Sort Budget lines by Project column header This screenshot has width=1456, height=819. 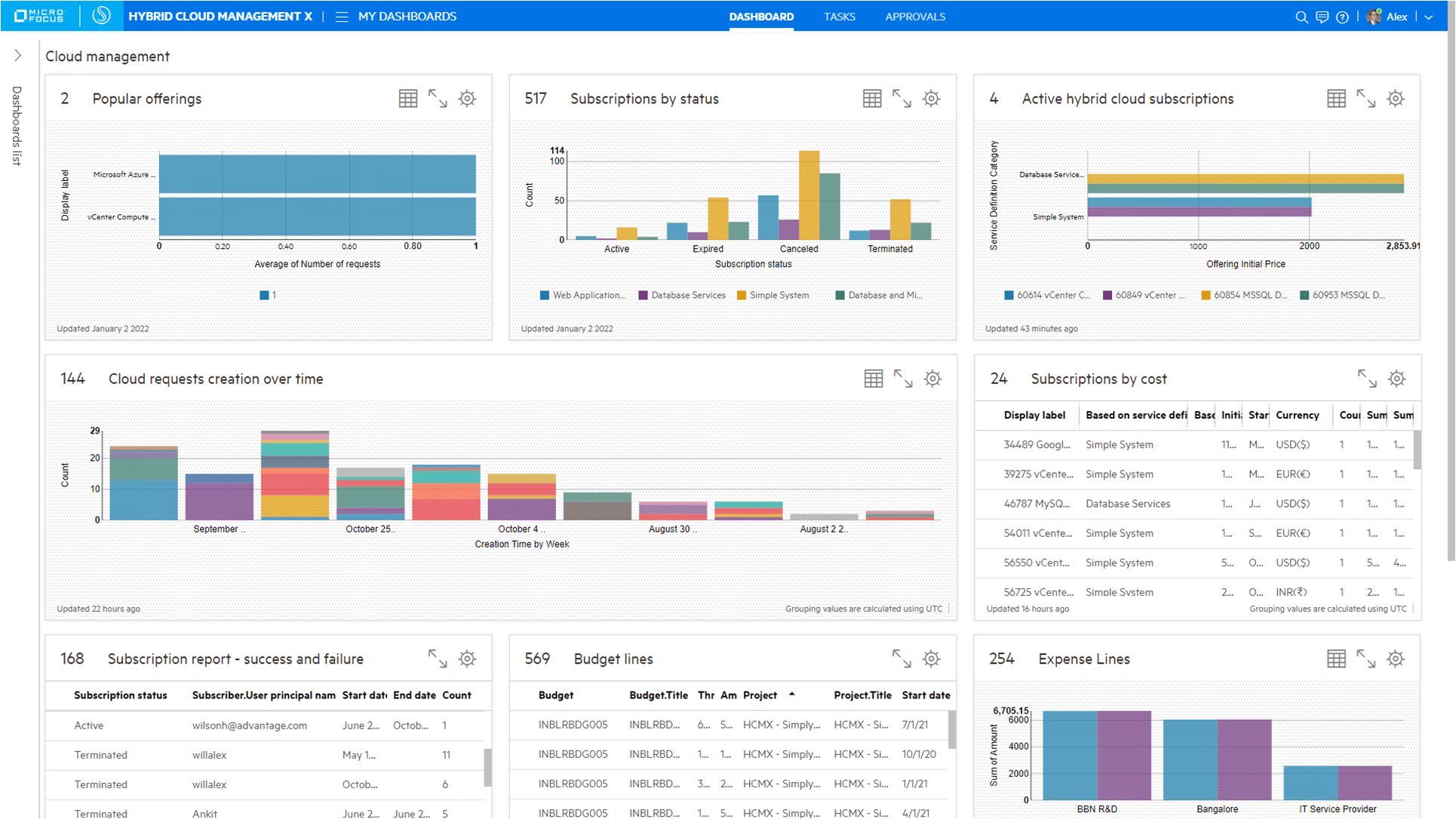pos(760,695)
